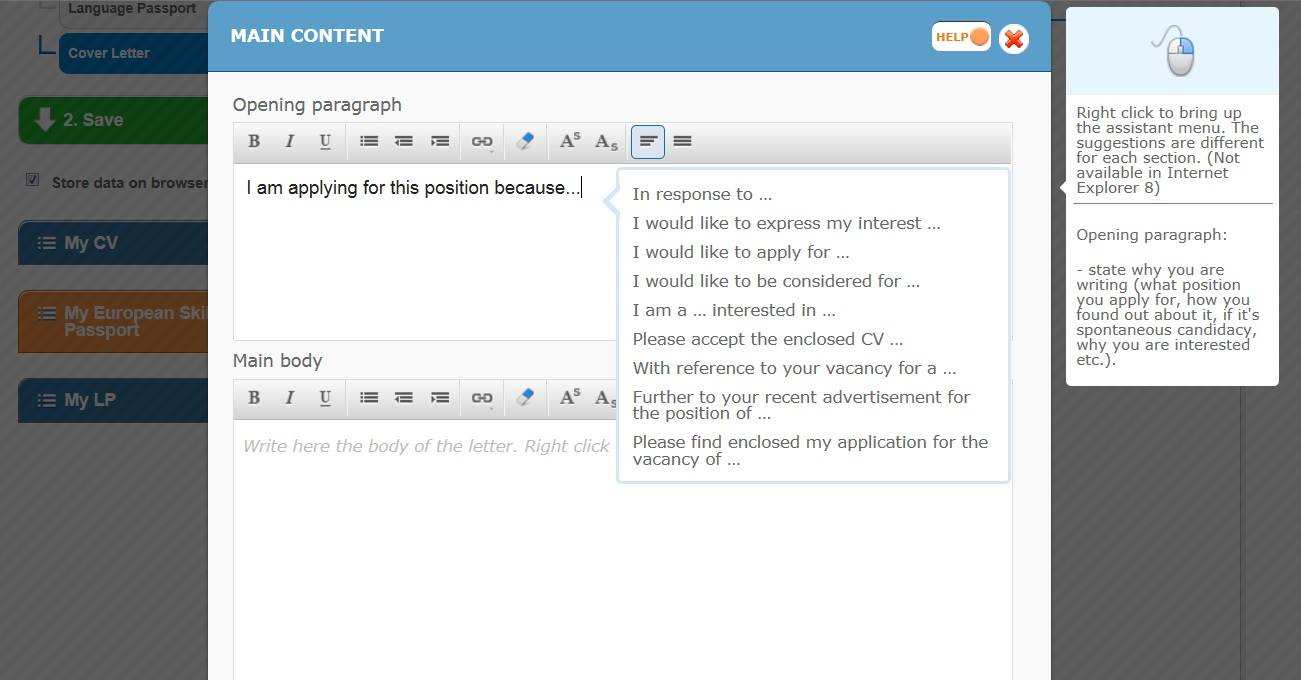
Task: Apply Underline in Opening paragraph toolbar
Action: click(x=325, y=142)
